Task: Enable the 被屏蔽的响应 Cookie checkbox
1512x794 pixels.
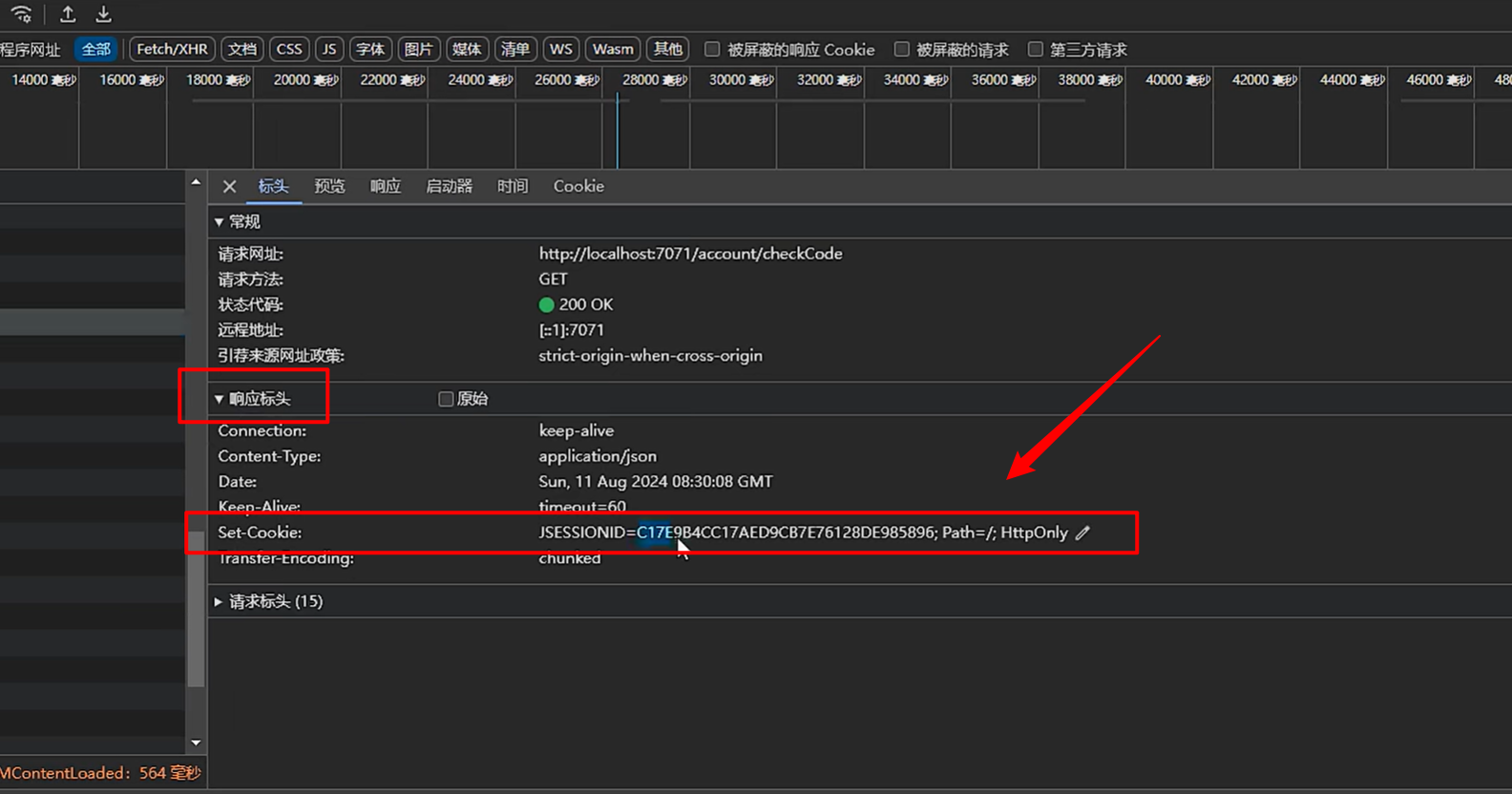Action: 712,50
